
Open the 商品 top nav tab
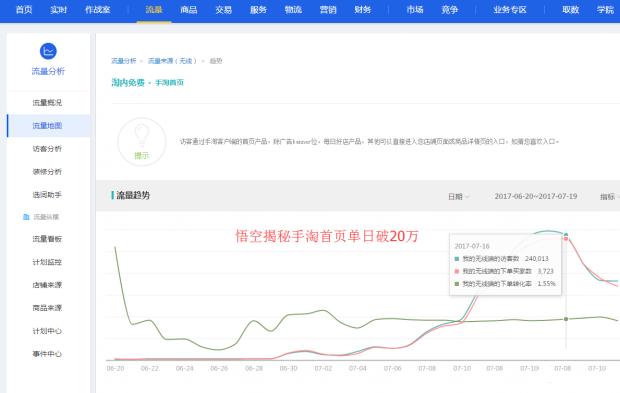tap(189, 10)
